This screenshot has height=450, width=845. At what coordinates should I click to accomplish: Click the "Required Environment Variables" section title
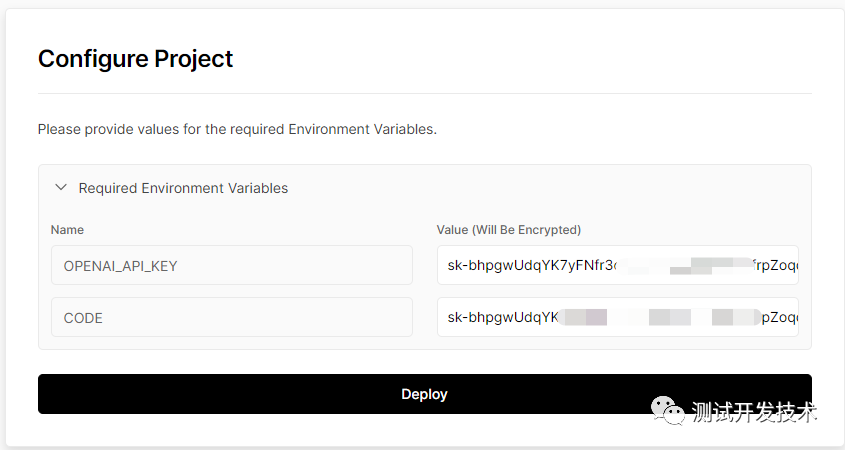(x=183, y=188)
